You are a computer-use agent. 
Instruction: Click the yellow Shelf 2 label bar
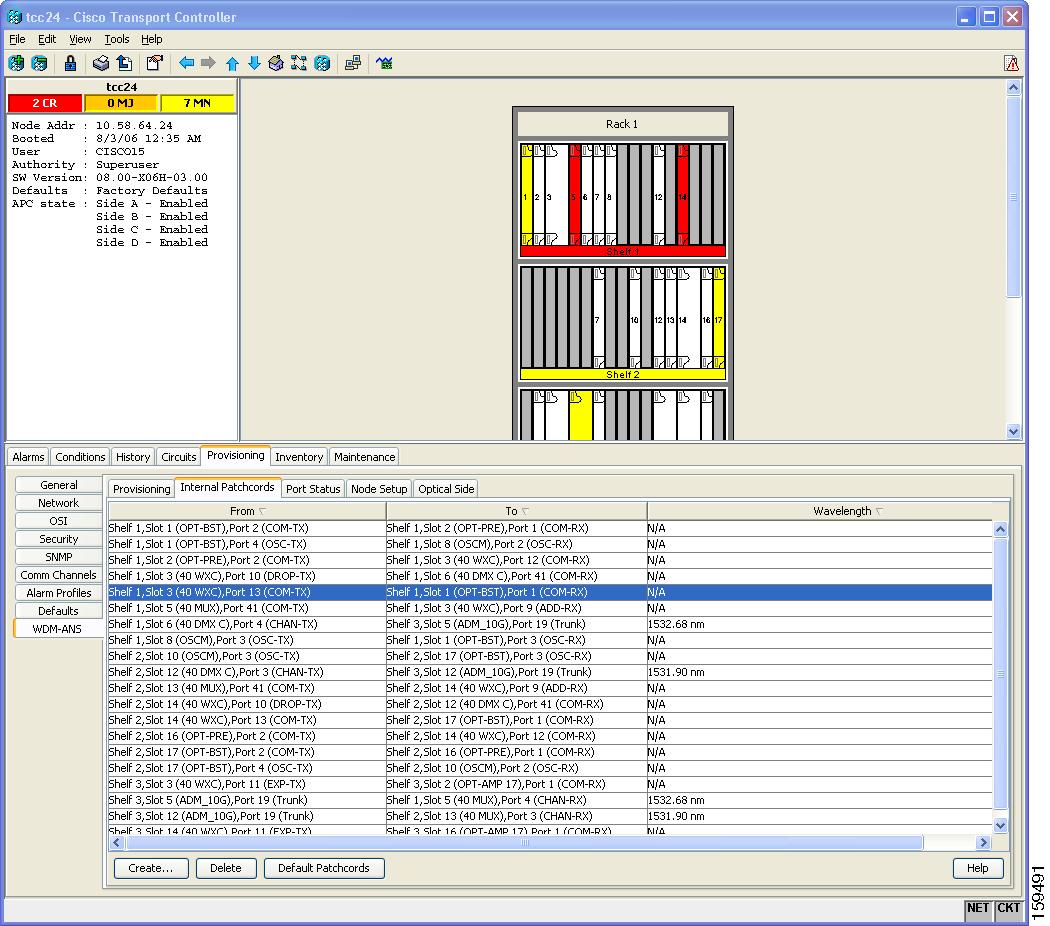pyautogui.click(x=623, y=374)
